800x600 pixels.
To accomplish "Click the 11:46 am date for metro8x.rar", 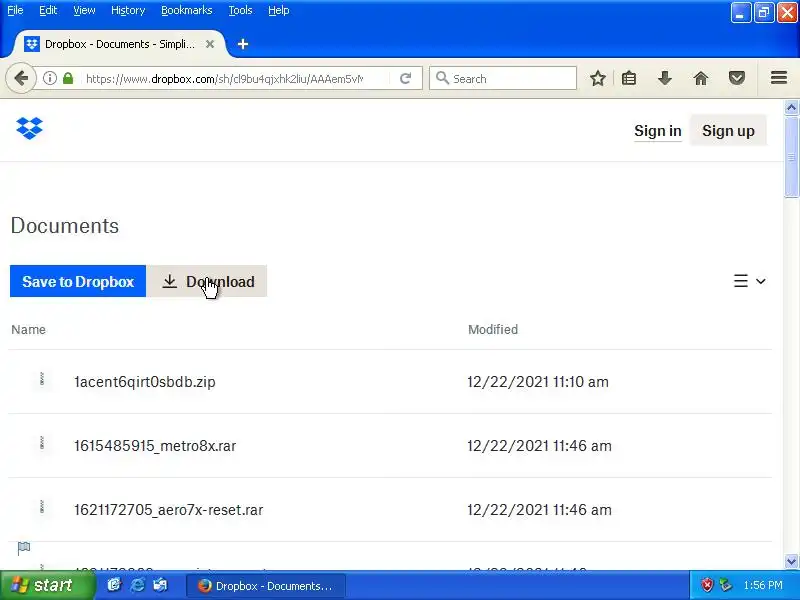I will coord(539,446).
